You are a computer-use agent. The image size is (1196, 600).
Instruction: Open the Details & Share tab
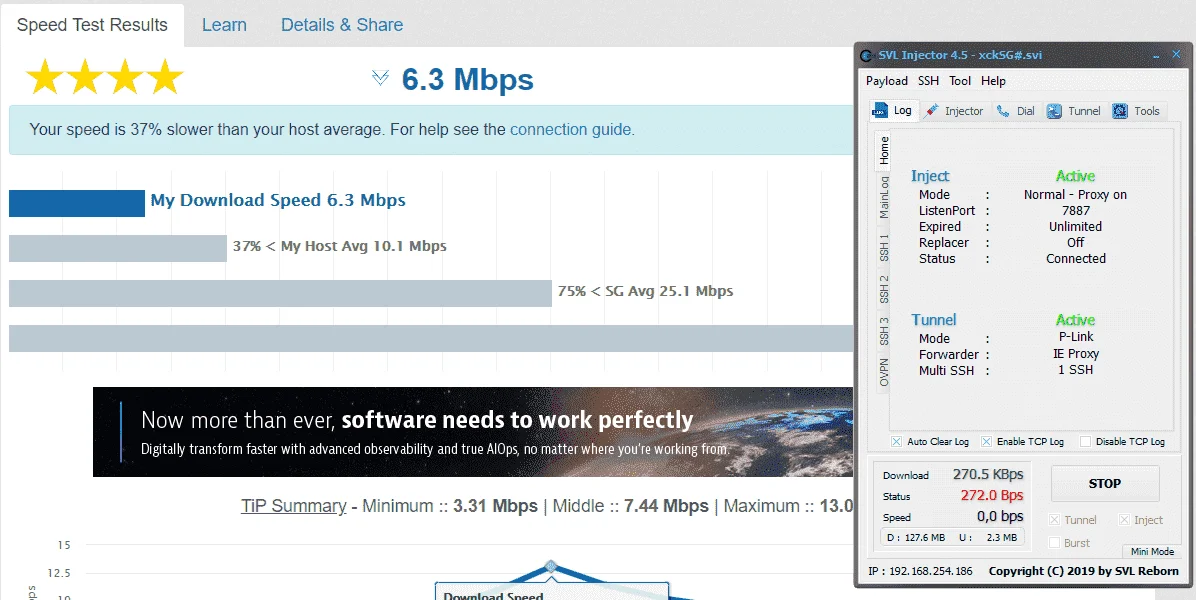click(x=342, y=25)
